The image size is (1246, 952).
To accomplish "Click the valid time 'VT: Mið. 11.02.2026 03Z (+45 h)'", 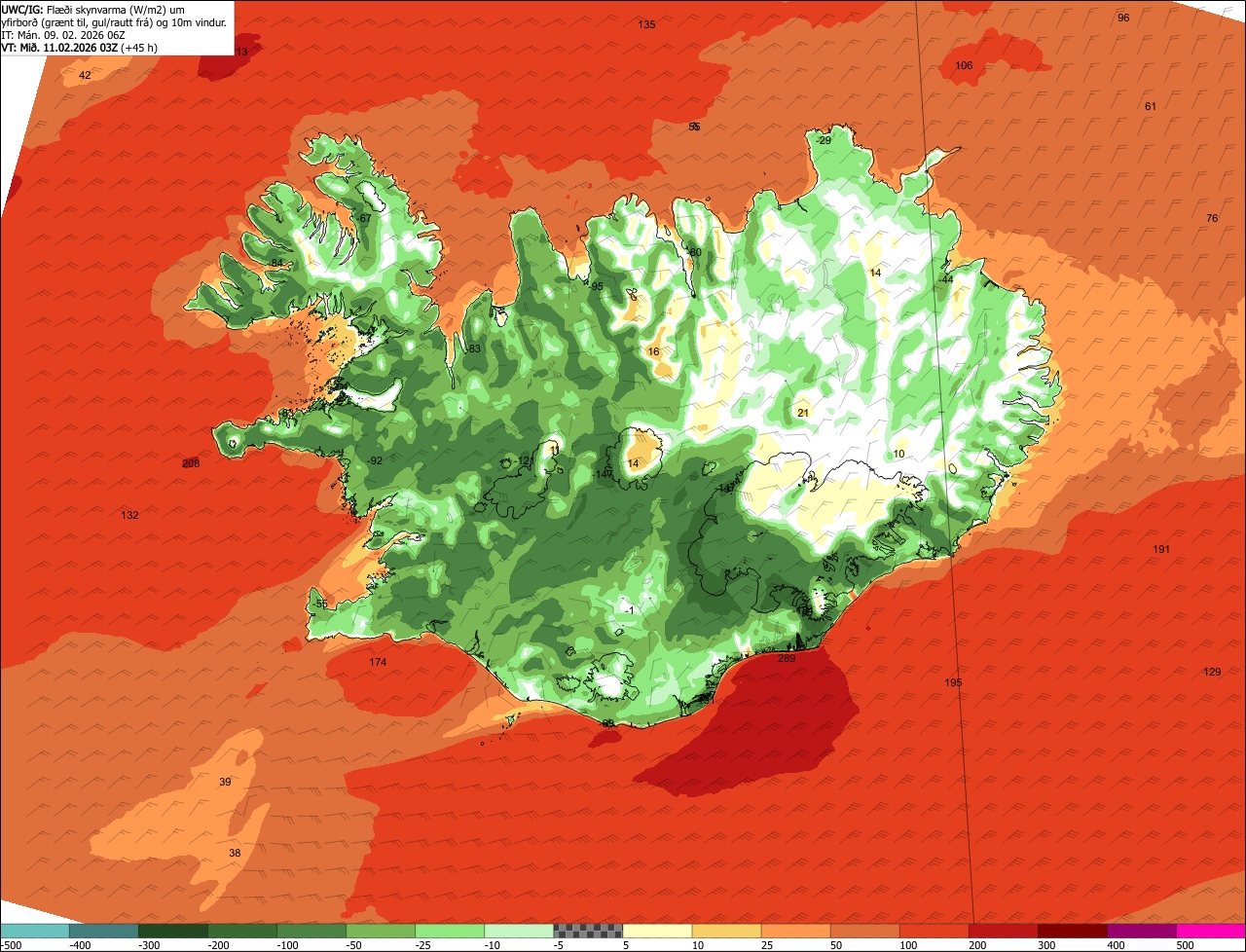I will coord(80,48).
